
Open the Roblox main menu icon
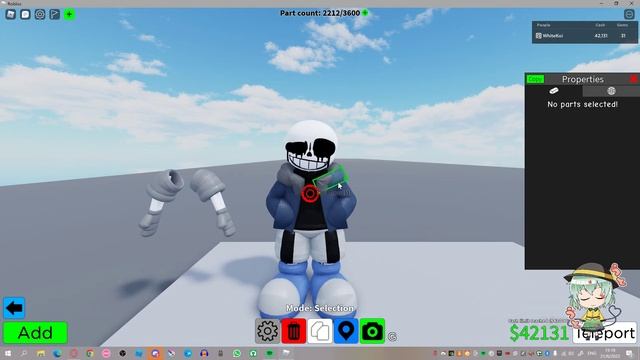pos(11,14)
